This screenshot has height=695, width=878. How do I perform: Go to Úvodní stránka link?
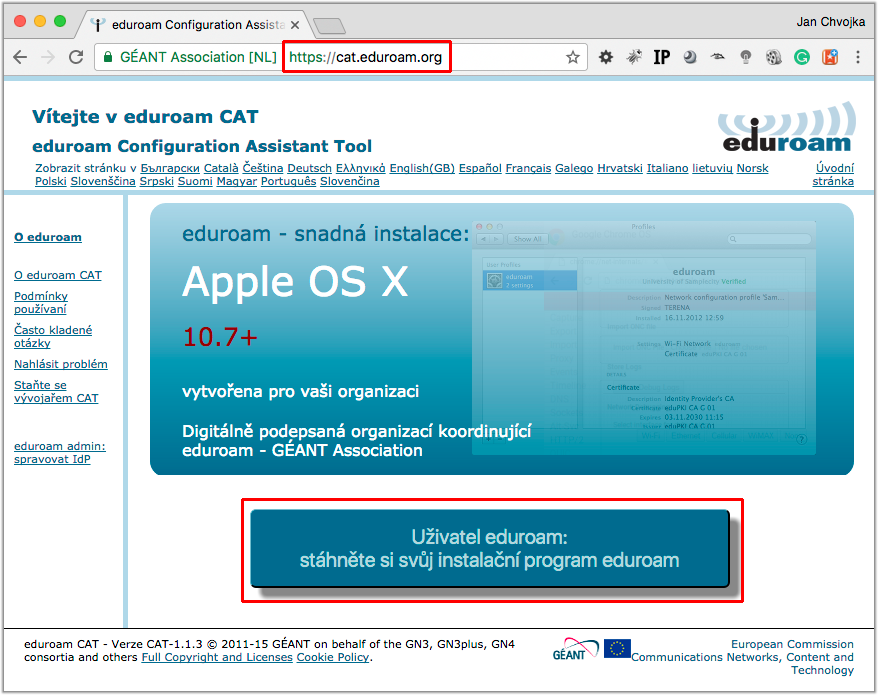tap(833, 174)
